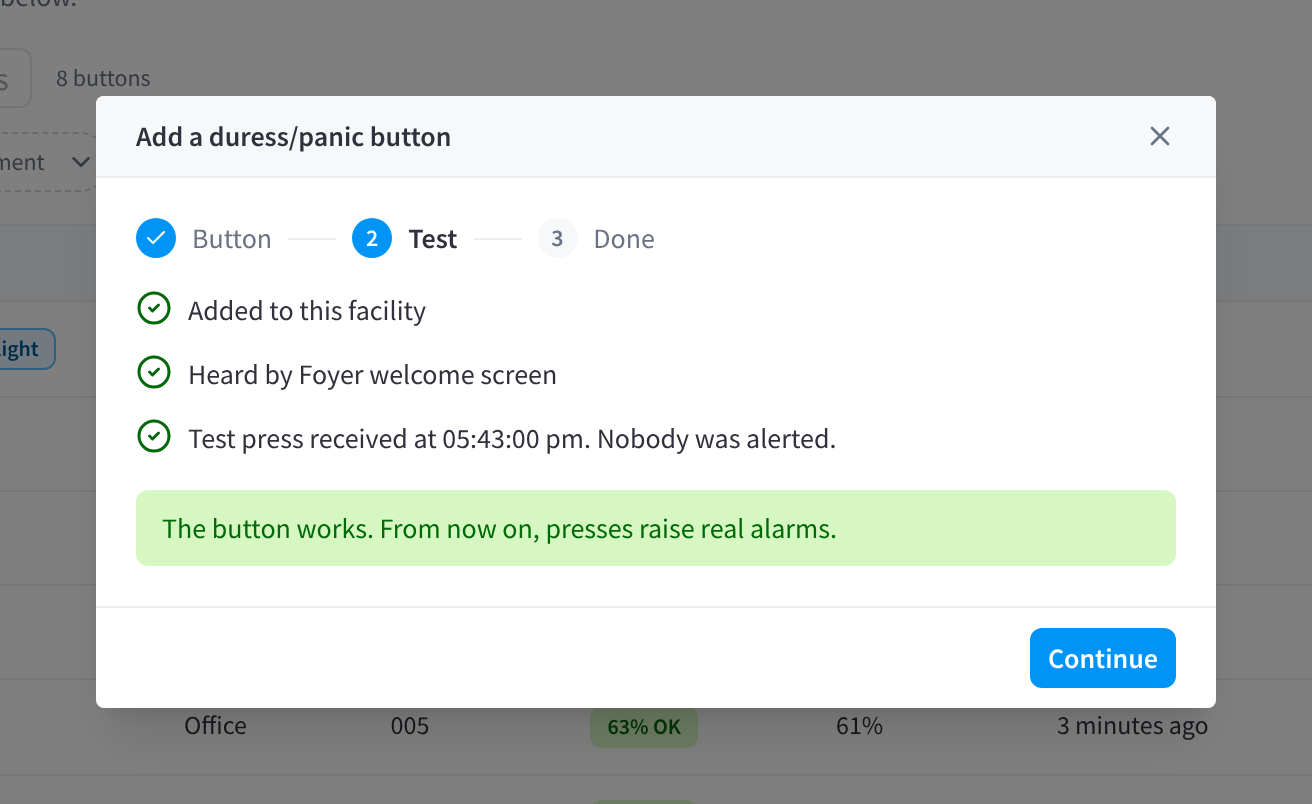The height and width of the screenshot is (804, 1312).
Task: Expand the partially hidden dropdown chevron behind dialog
Action: click(82, 162)
